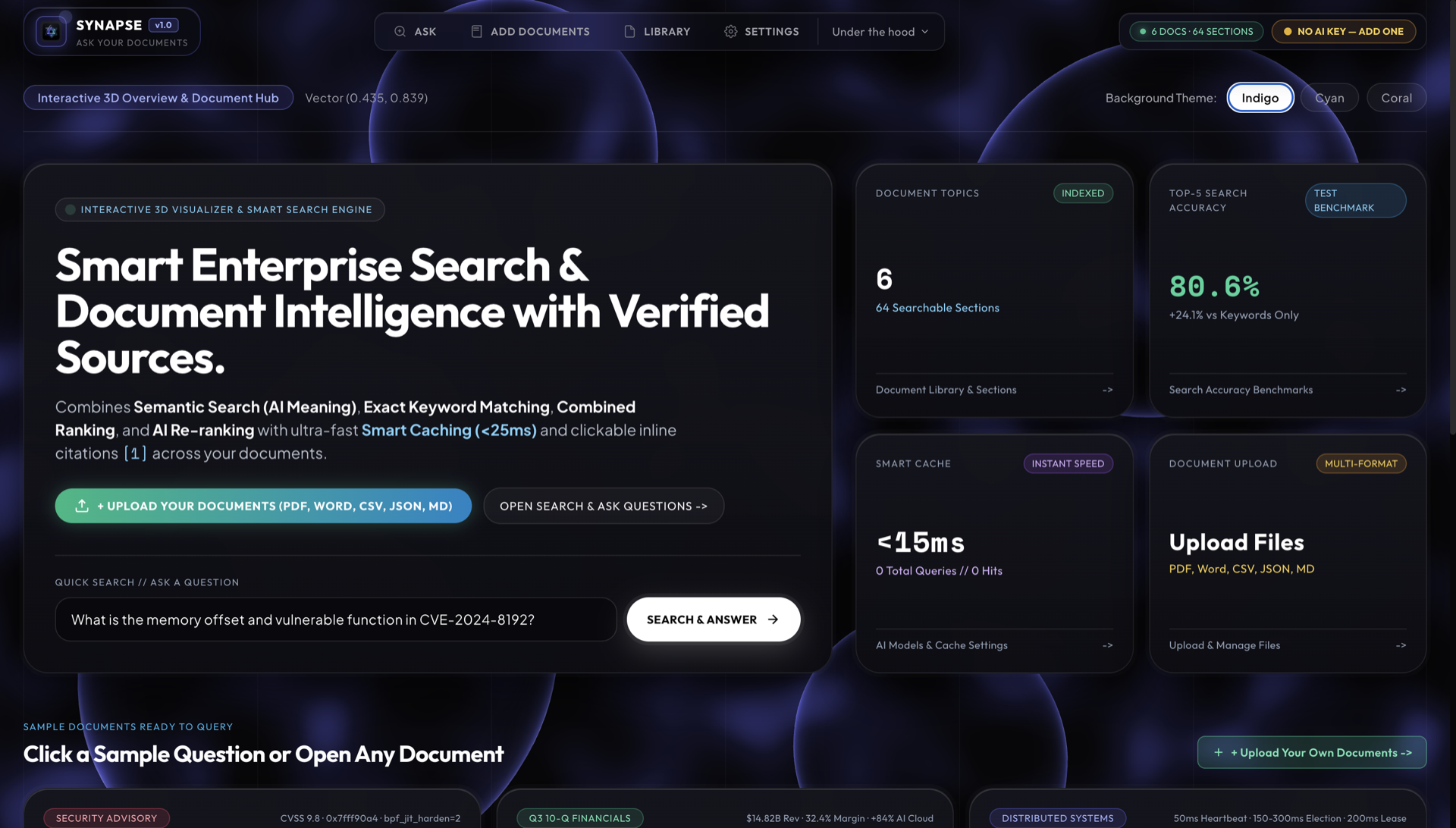Click the plus icon in Upload Your Own Documents
Image resolution: width=1456 pixels, height=828 pixels.
click(1218, 752)
